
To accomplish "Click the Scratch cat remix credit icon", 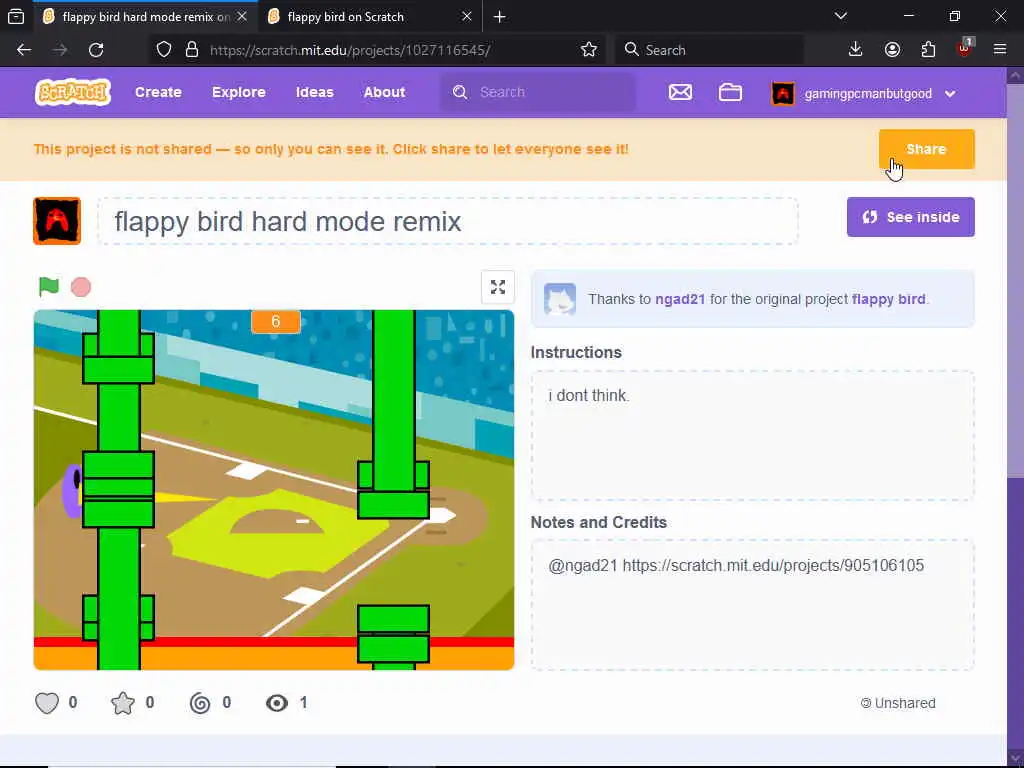I will pyautogui.click(x=560, y=299).
